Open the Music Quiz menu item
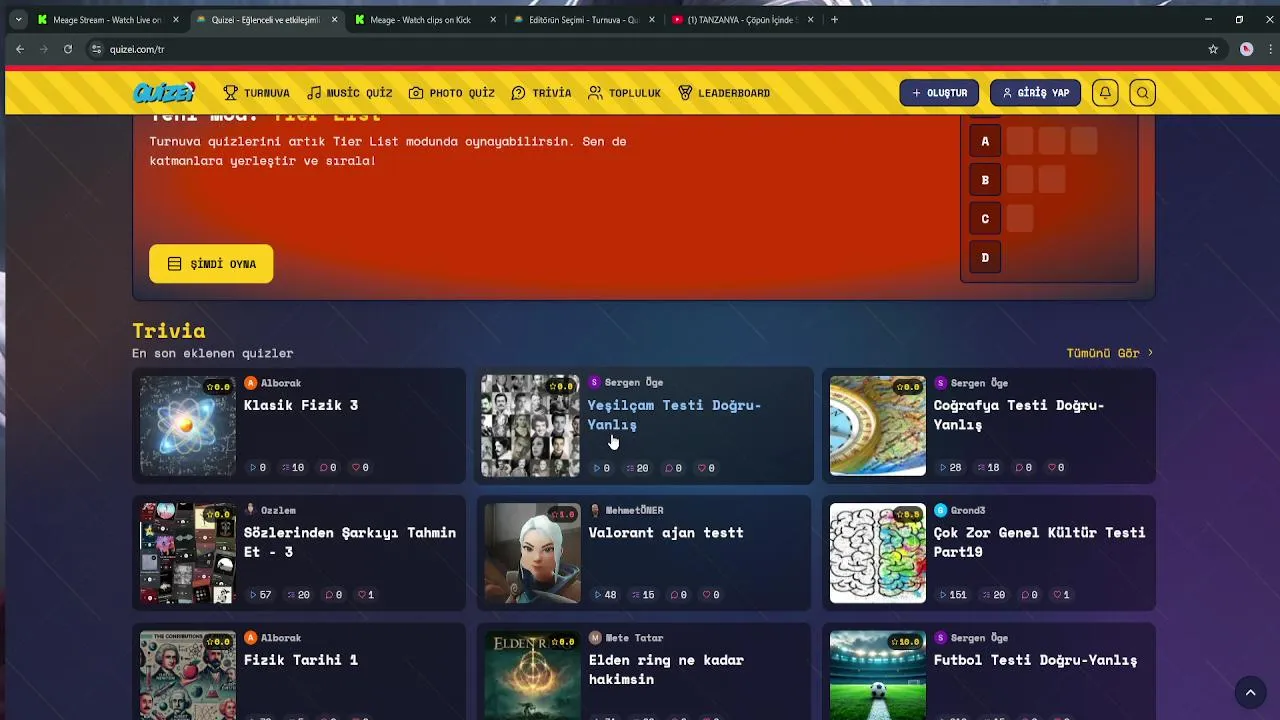Image resolution: width=1280 pixels, height=720 pixels. pyautogui.click(x=349, y=93)
